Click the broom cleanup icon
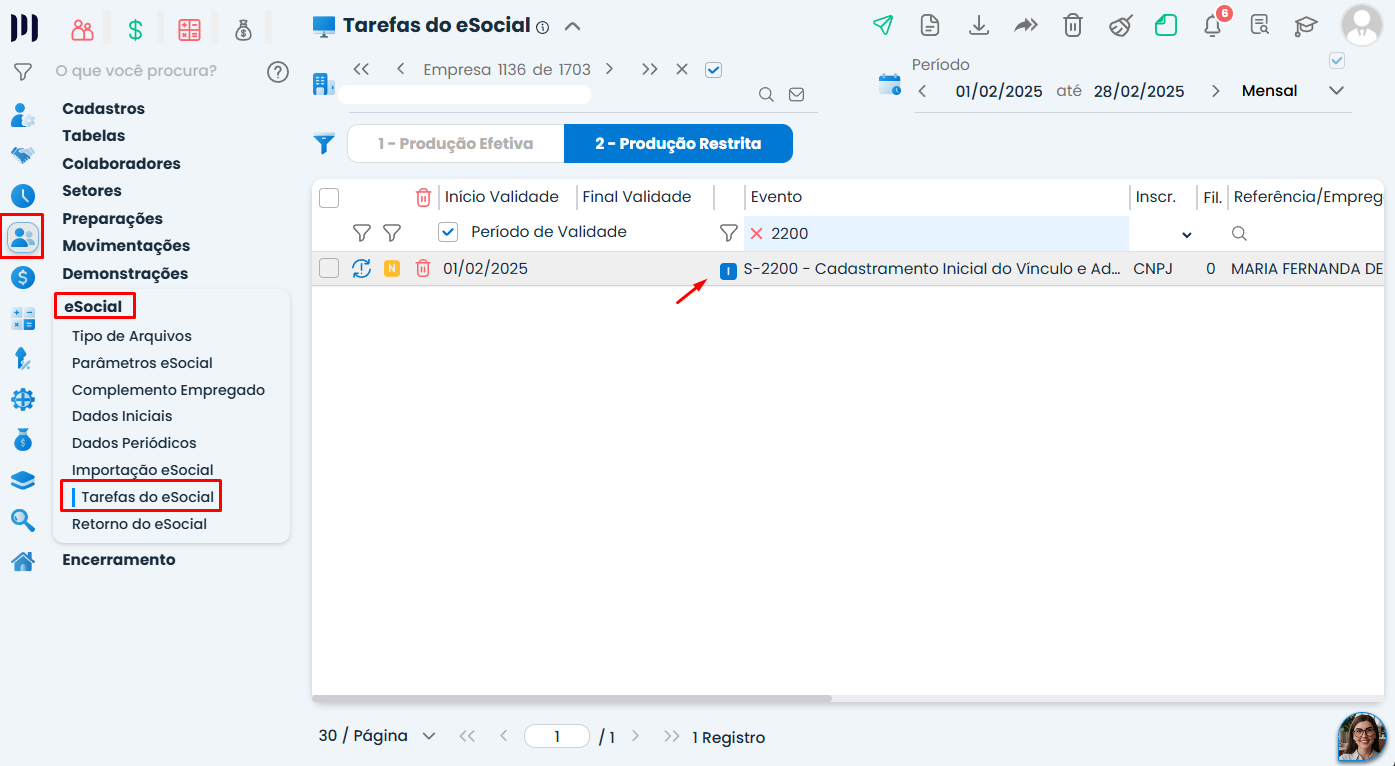Viewport: 1395px width, 766px height. pos(1120,26)
